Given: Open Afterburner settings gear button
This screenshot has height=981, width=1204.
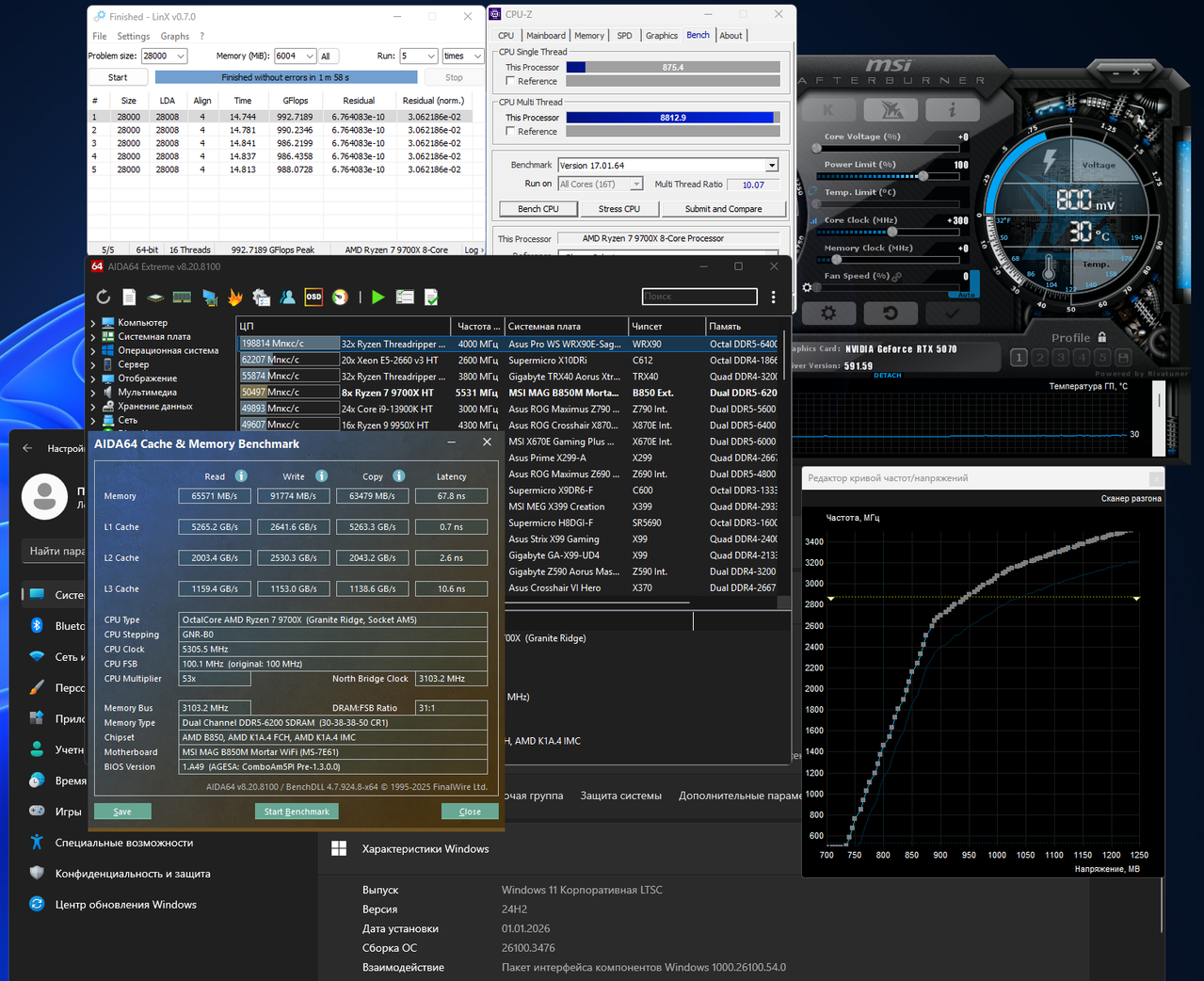Looking at the screenshot, I should click(828, 313).
